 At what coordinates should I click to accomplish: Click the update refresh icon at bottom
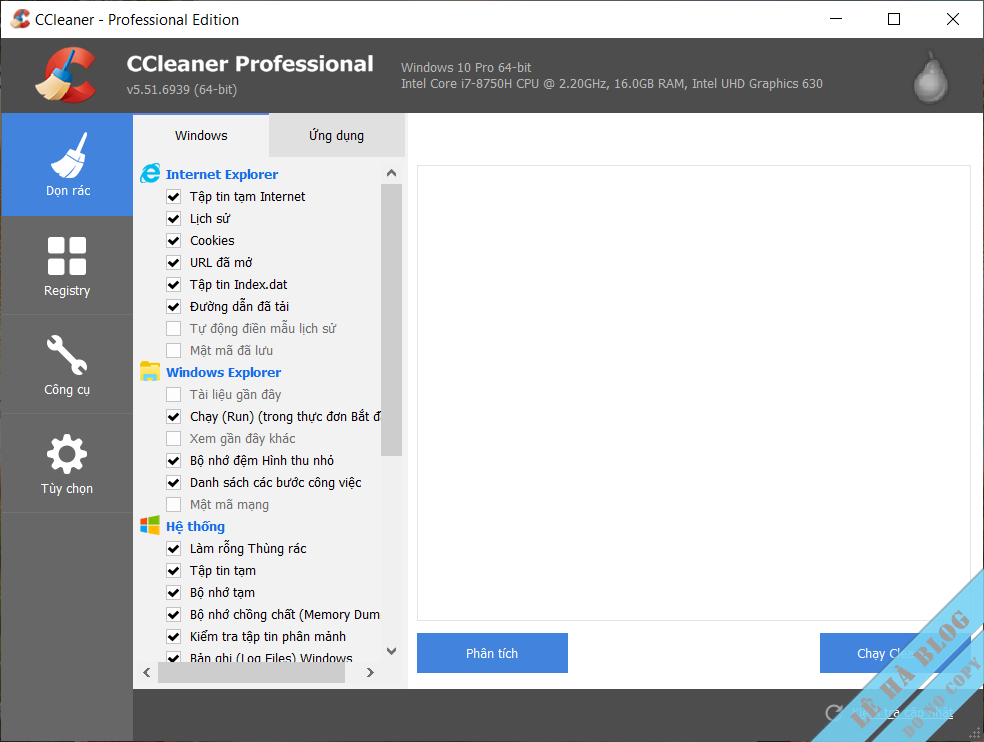834,712
